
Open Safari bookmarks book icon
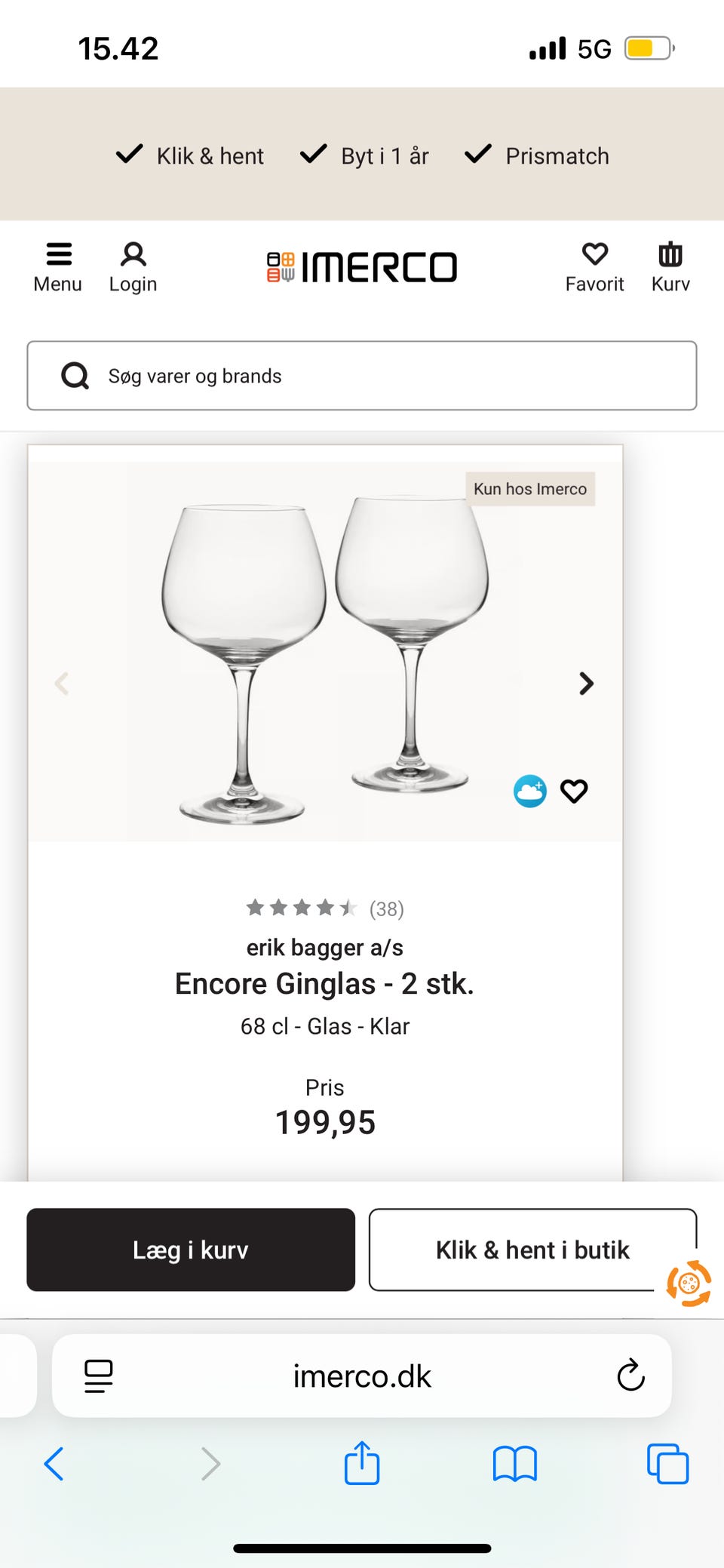click(x=514, y=1464)
